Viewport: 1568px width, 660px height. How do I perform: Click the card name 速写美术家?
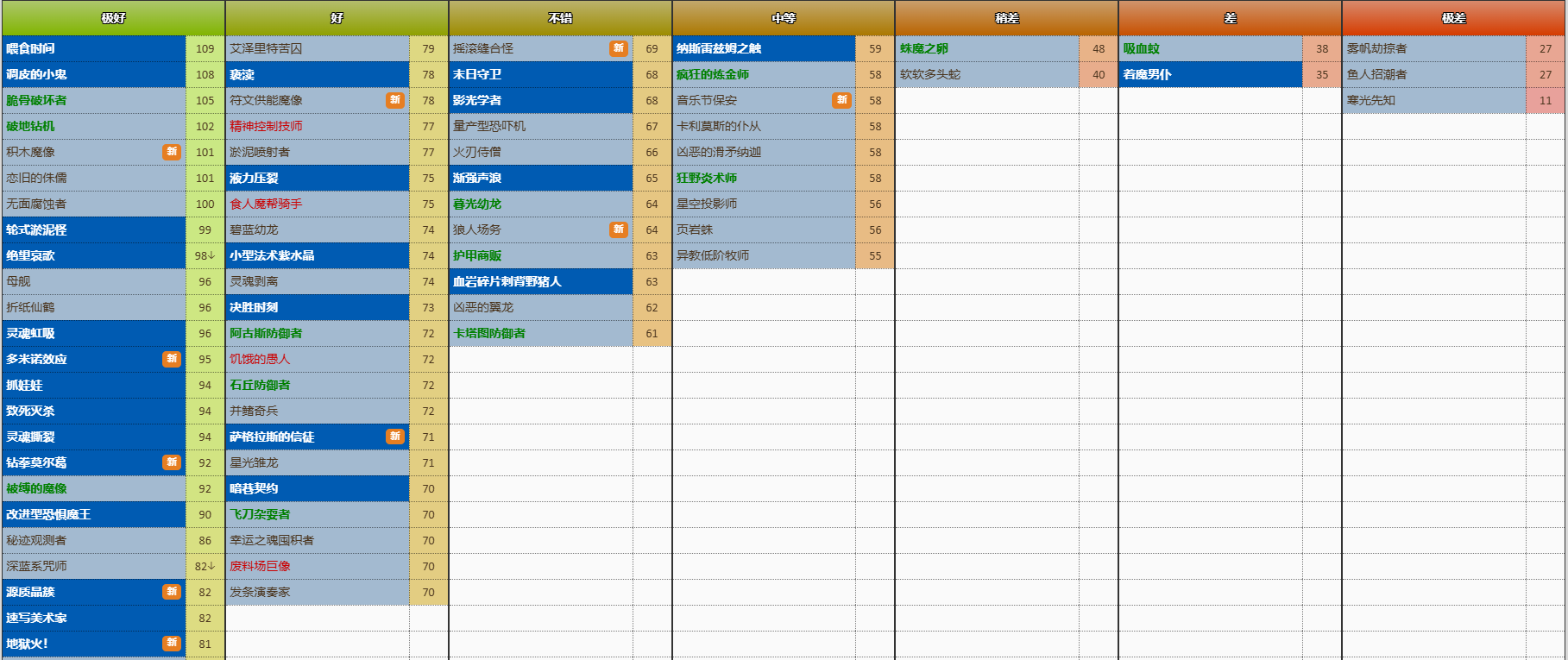36,619
